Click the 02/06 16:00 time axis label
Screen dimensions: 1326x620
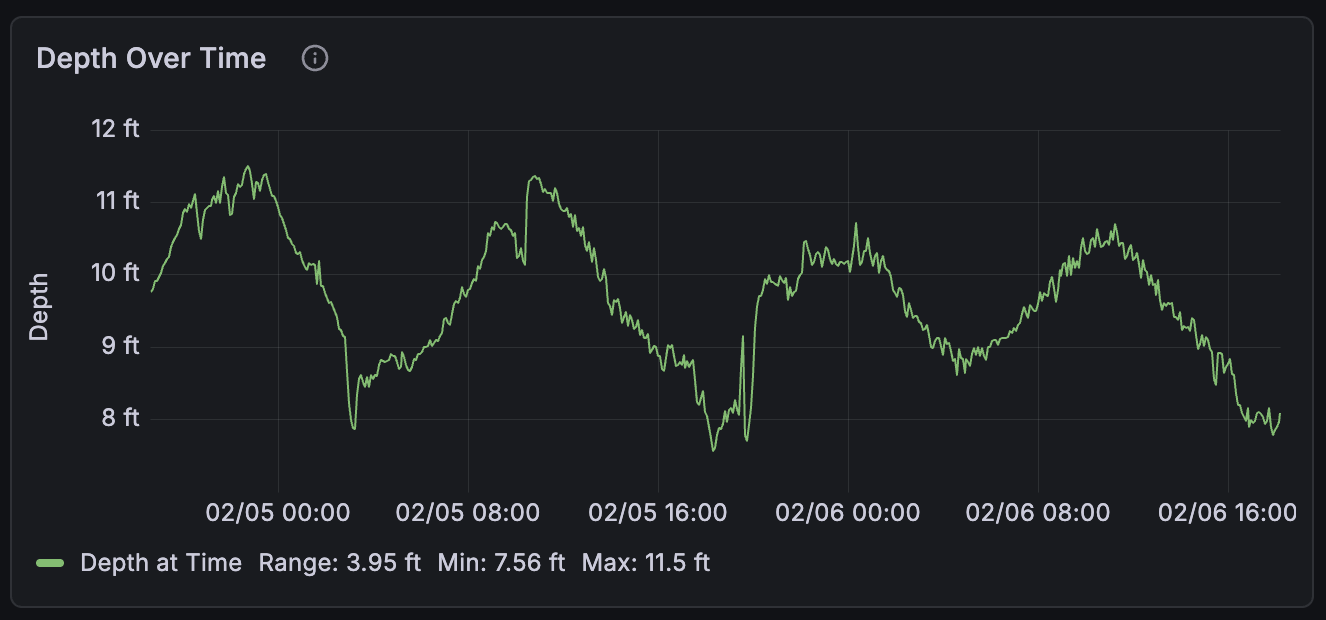coord(1227,513)
